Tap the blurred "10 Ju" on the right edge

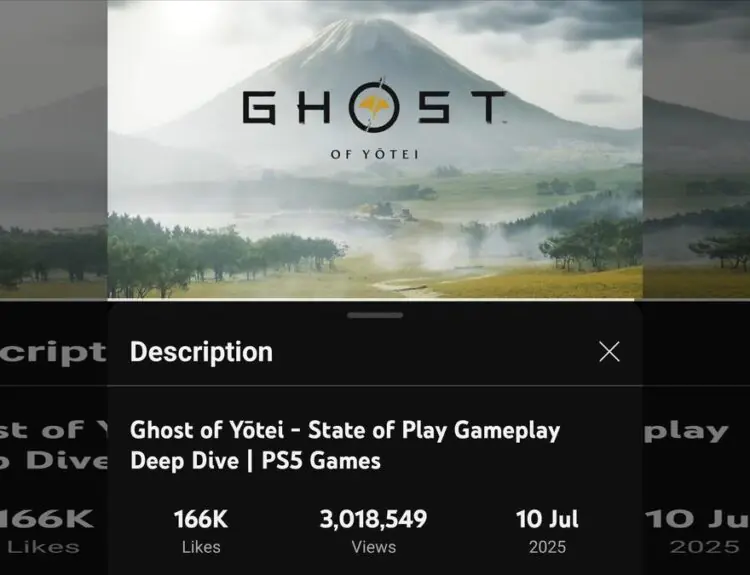(697, 518)
